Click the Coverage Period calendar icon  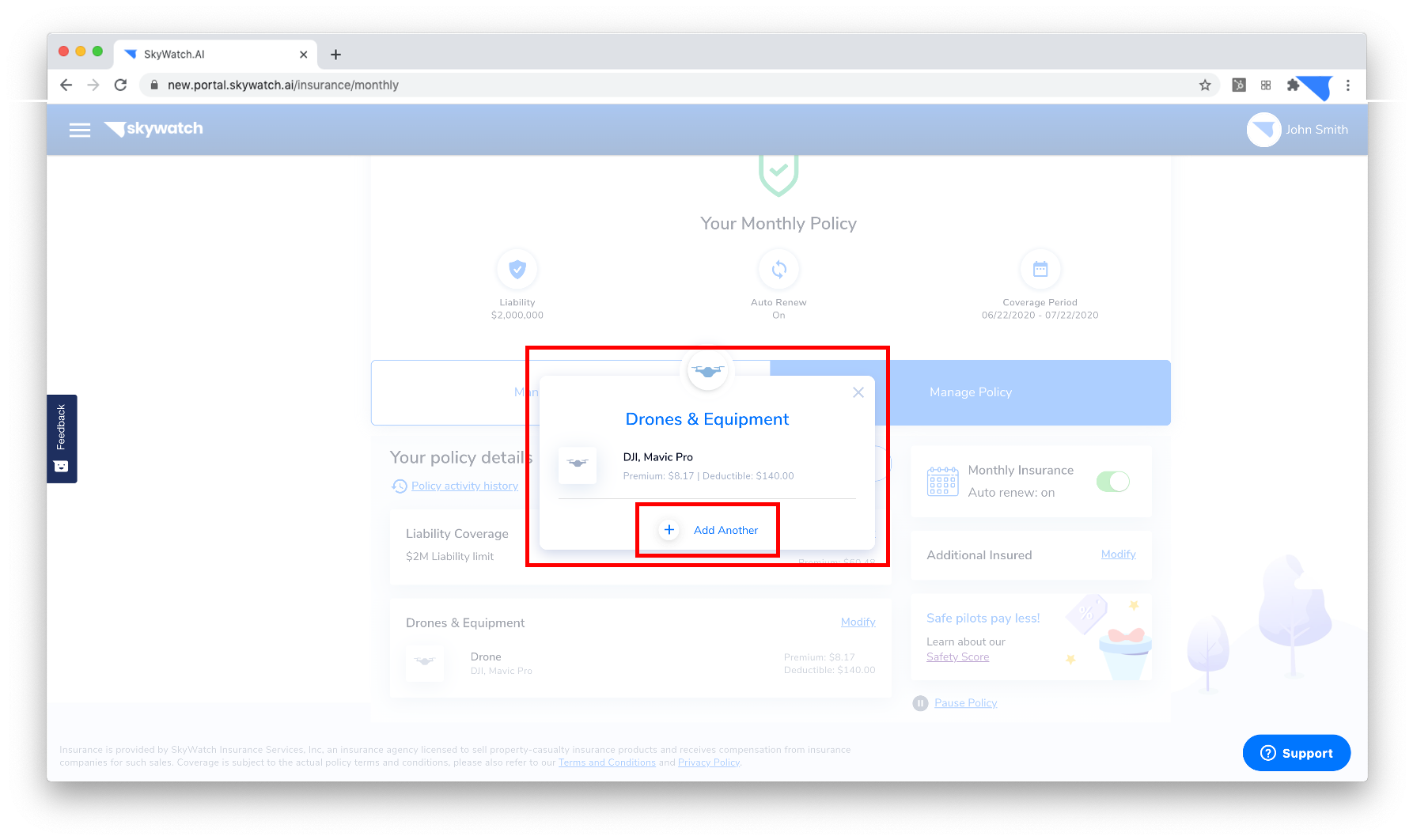tap(1040, 270)
